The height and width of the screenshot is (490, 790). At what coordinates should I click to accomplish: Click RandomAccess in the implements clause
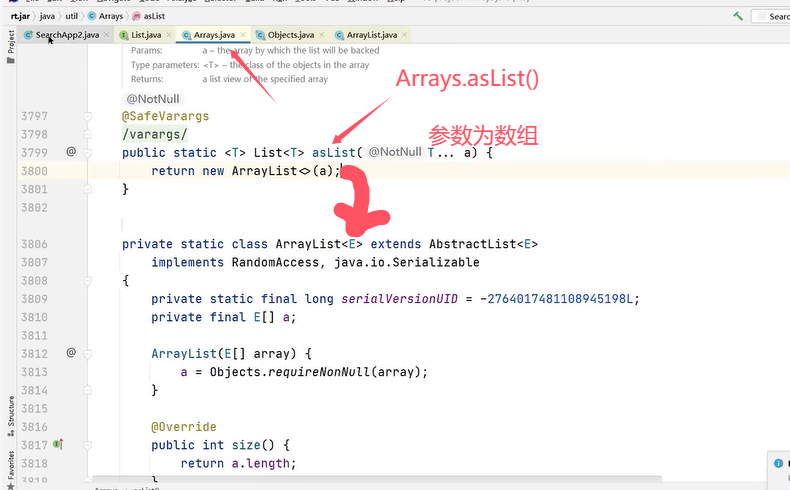[275, 262]
